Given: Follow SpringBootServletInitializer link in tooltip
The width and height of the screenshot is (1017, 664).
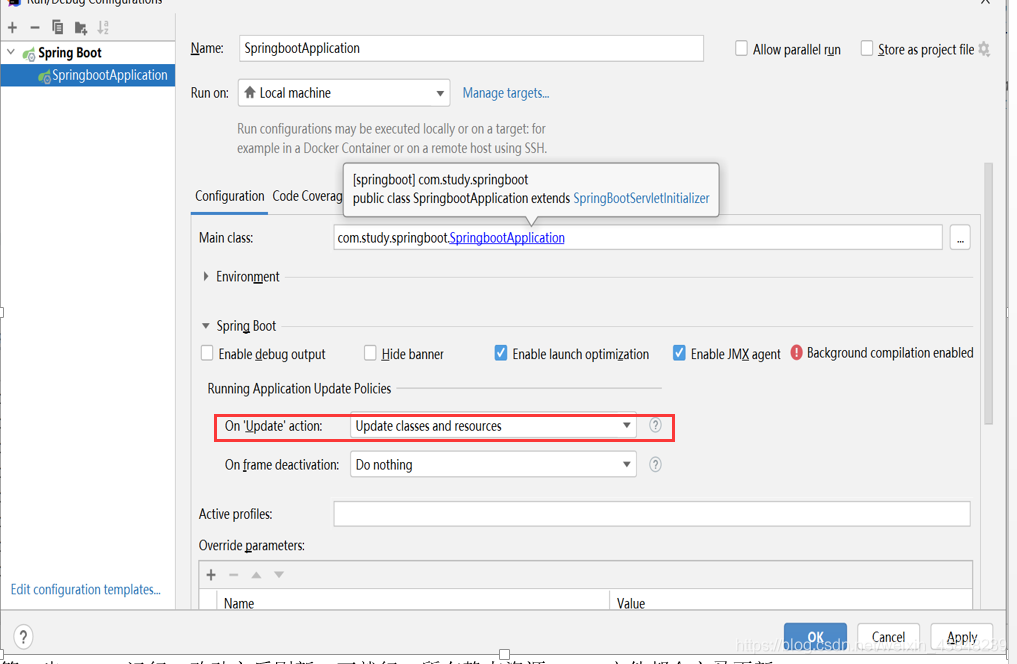Looking at the screenshot, I should click(641, 198).
